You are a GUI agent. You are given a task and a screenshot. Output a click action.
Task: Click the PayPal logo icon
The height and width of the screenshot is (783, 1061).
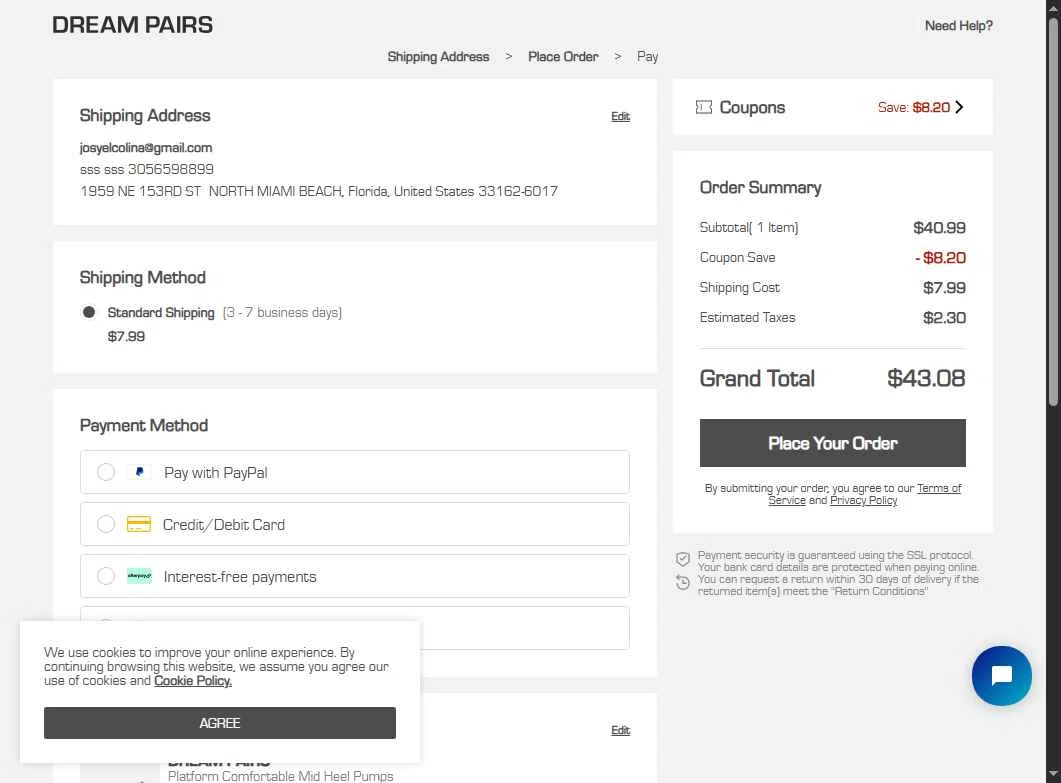tap(139, 472)
